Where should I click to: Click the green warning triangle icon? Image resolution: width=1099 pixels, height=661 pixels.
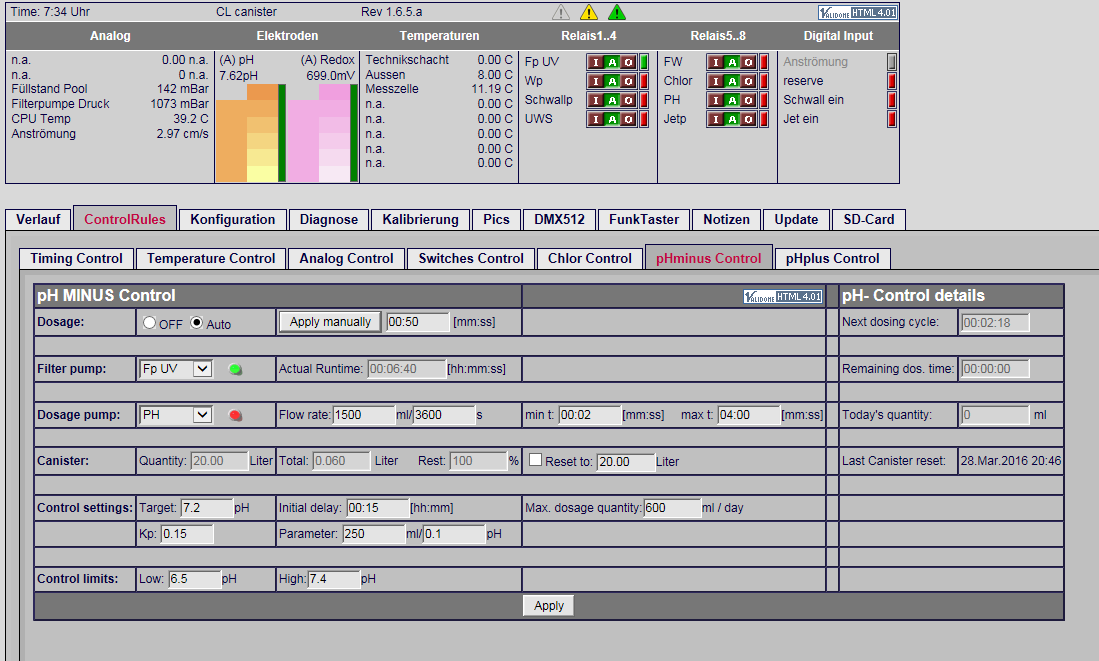(x=617, y=12)
